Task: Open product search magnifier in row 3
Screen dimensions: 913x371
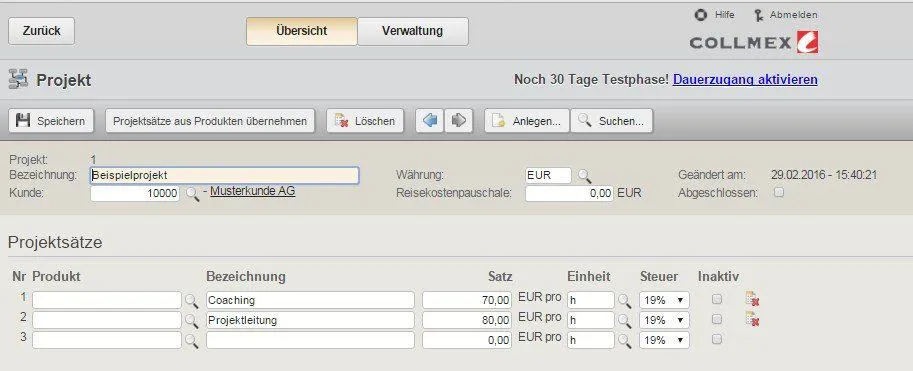Action: [x=192, y=341]
